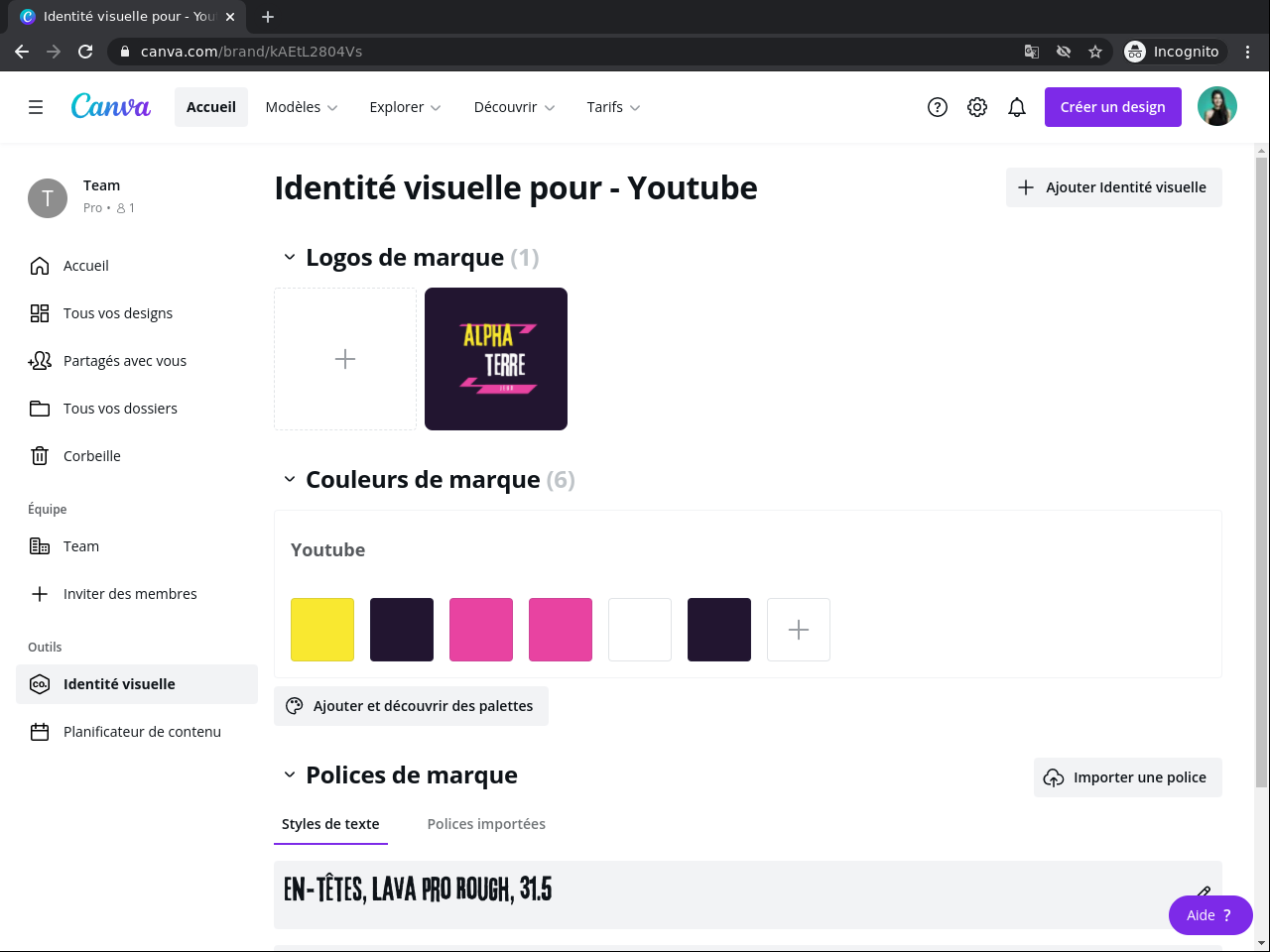Screen dimensions: 1270x952
Task: Click the heading Identité visuelle pour - Youtube
Action: (x=516, y=188)
